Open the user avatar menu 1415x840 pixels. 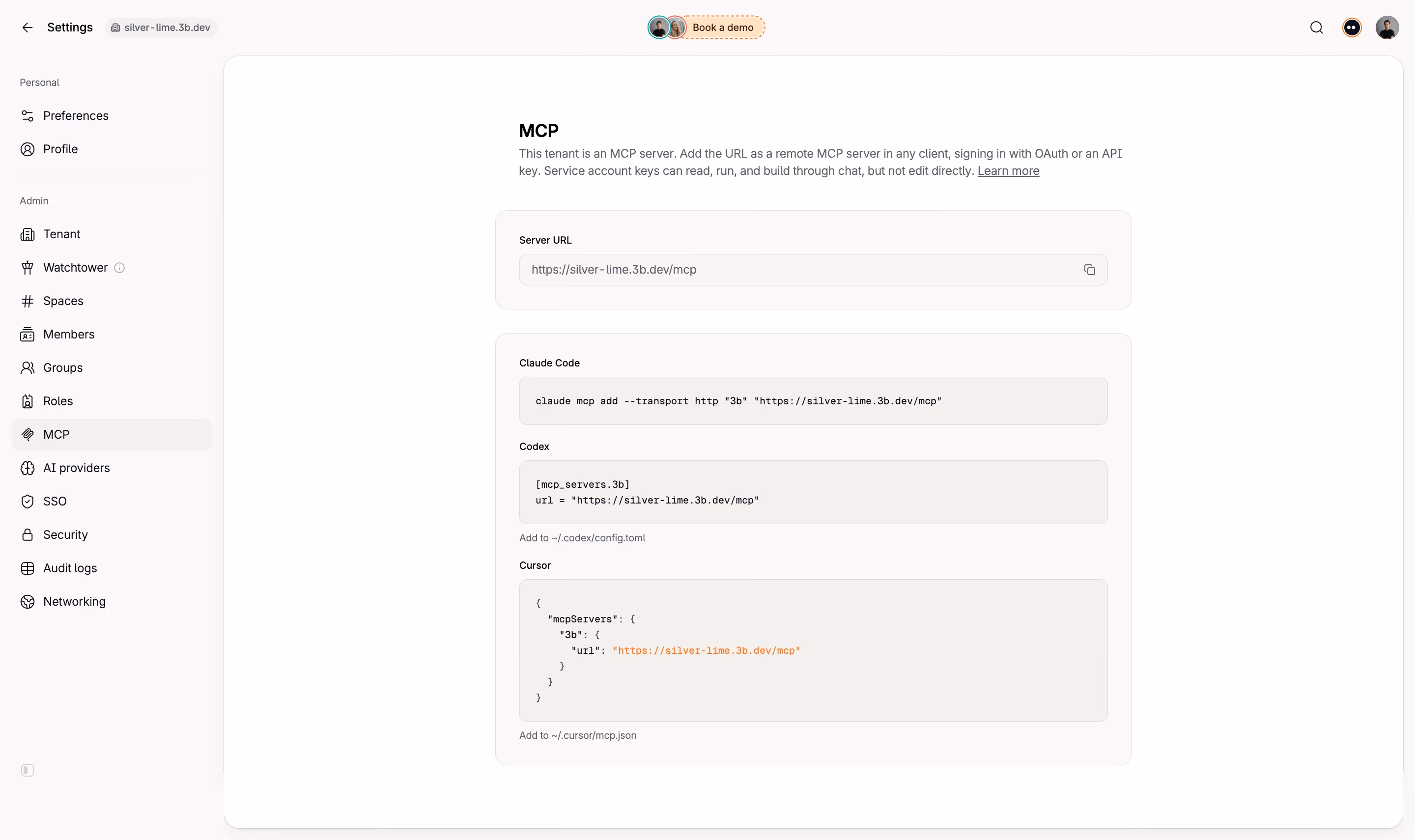[1387, 27]
